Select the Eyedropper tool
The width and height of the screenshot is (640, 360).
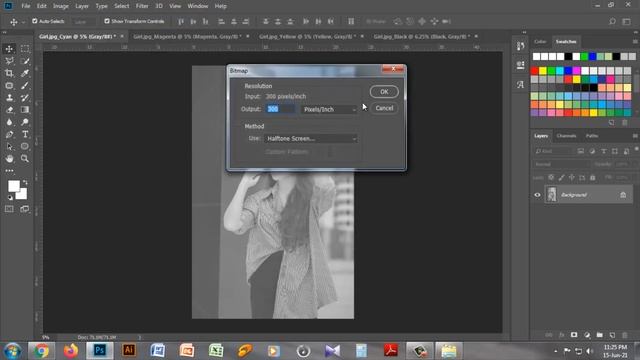point(24,73)
